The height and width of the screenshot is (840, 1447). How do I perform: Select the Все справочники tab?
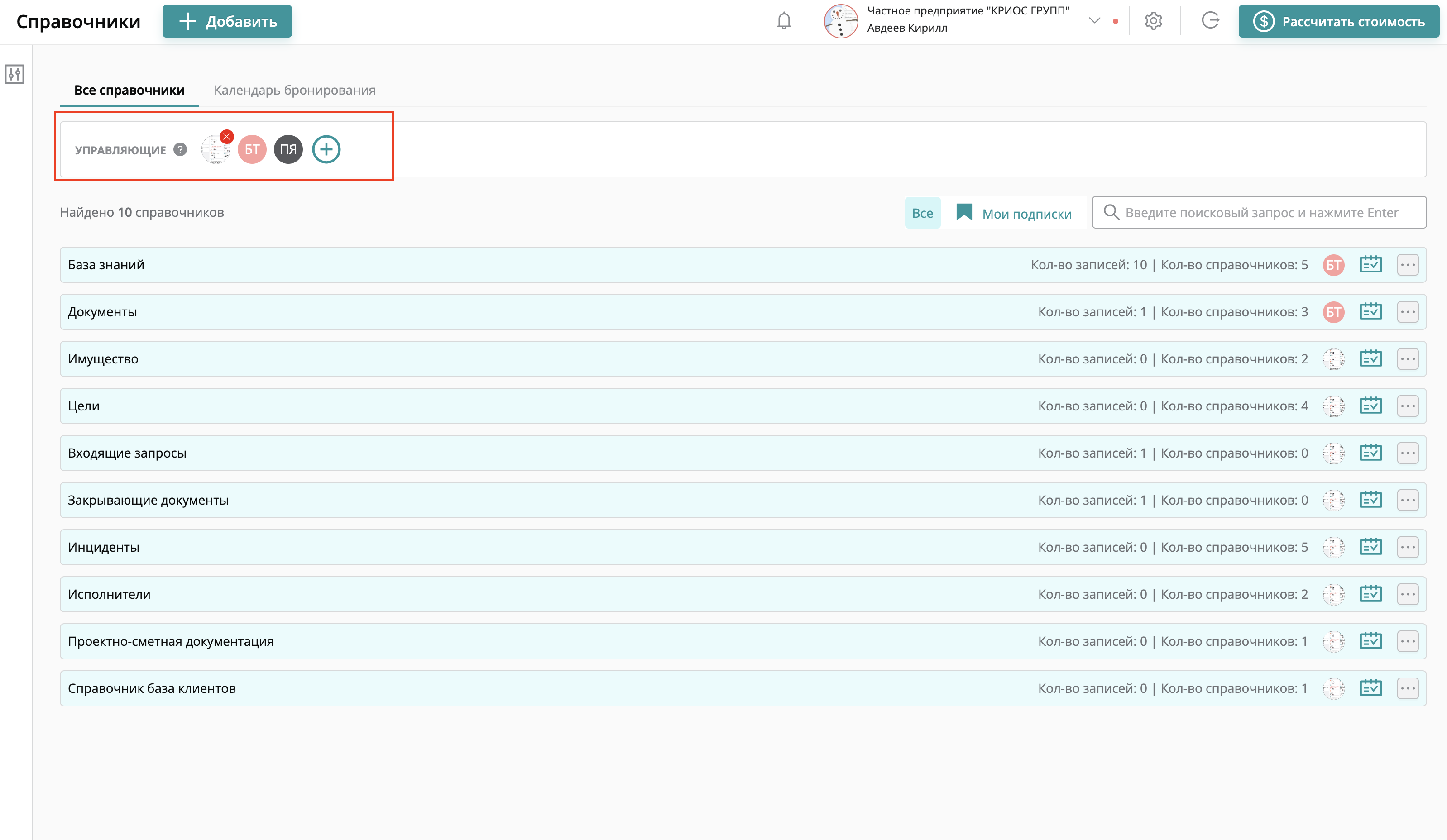click(129, 90)
